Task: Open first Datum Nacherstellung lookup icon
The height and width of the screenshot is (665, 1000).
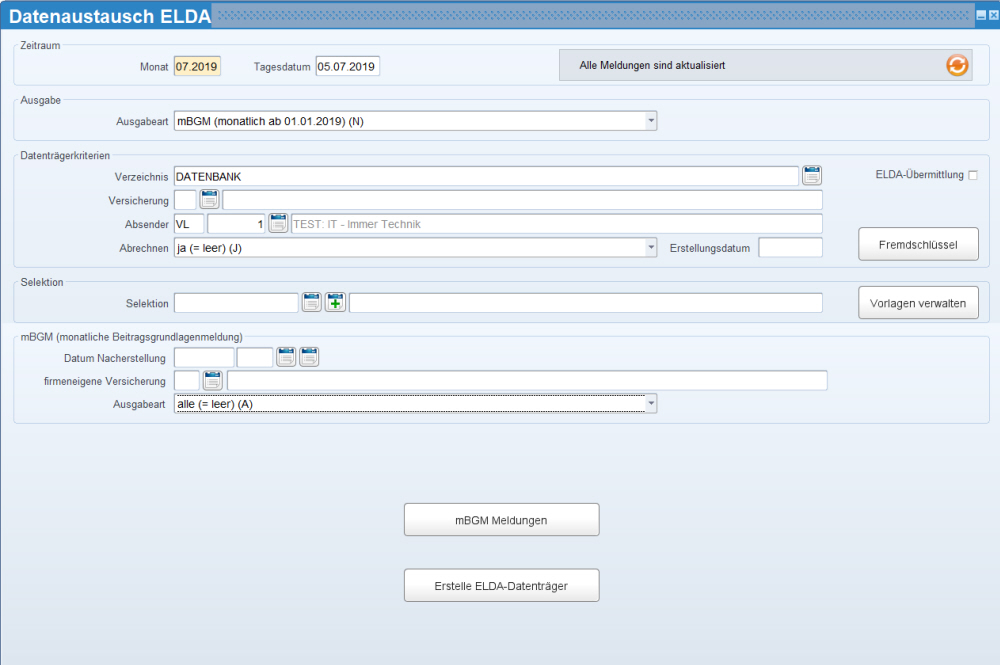Action: (286, 357)
